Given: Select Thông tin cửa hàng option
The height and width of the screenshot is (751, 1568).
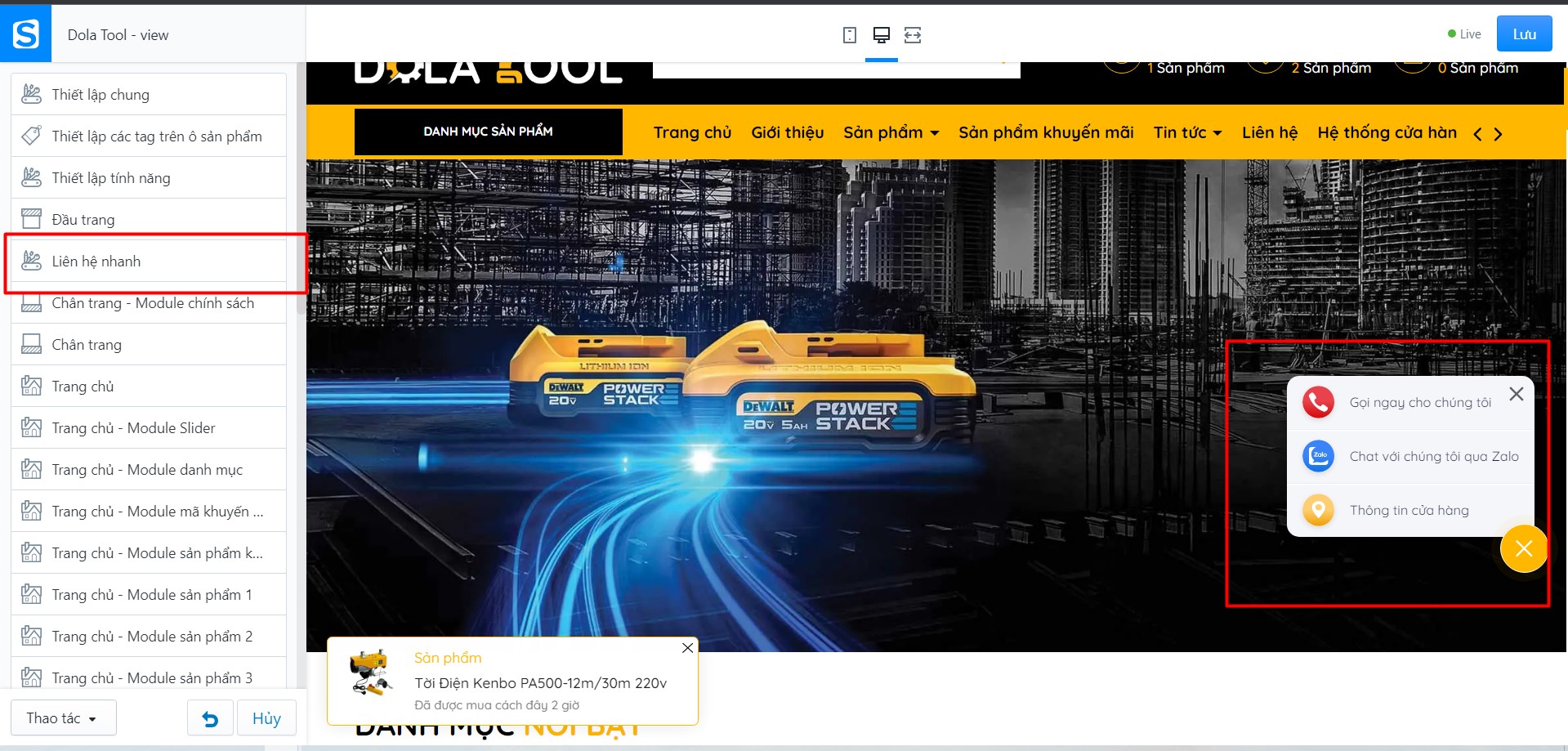Looking at the screenshot, I should pyautogui.click(x=1409, y=510).
